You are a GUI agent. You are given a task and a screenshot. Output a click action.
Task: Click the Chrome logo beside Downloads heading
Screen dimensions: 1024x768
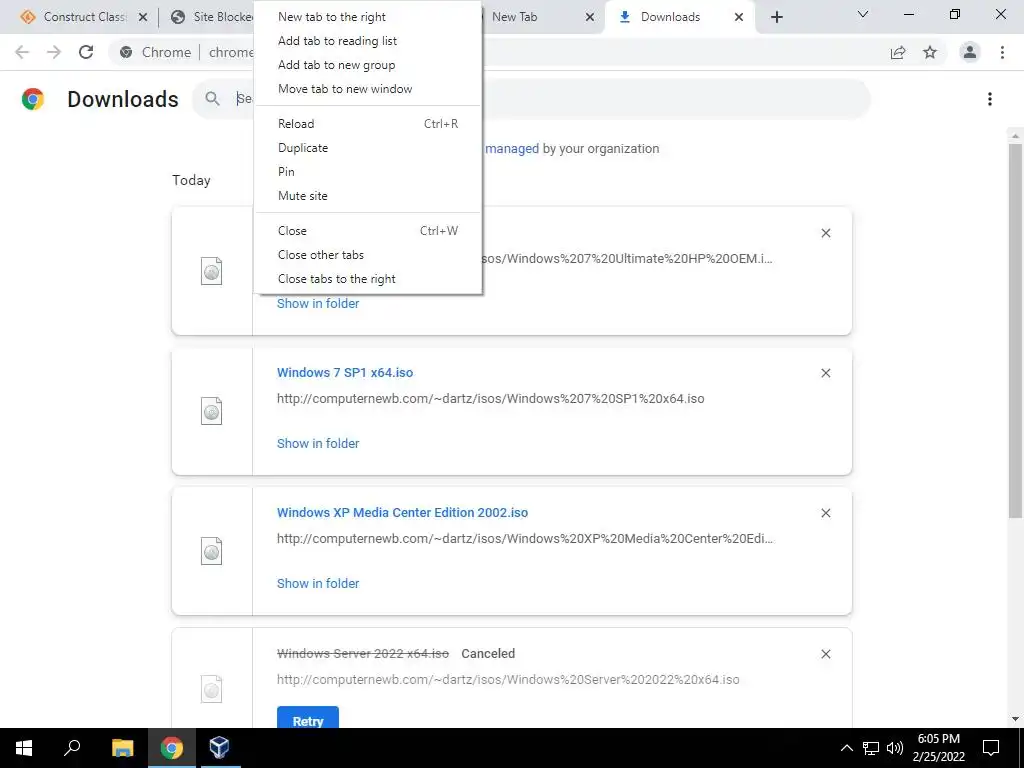[33, 99]
